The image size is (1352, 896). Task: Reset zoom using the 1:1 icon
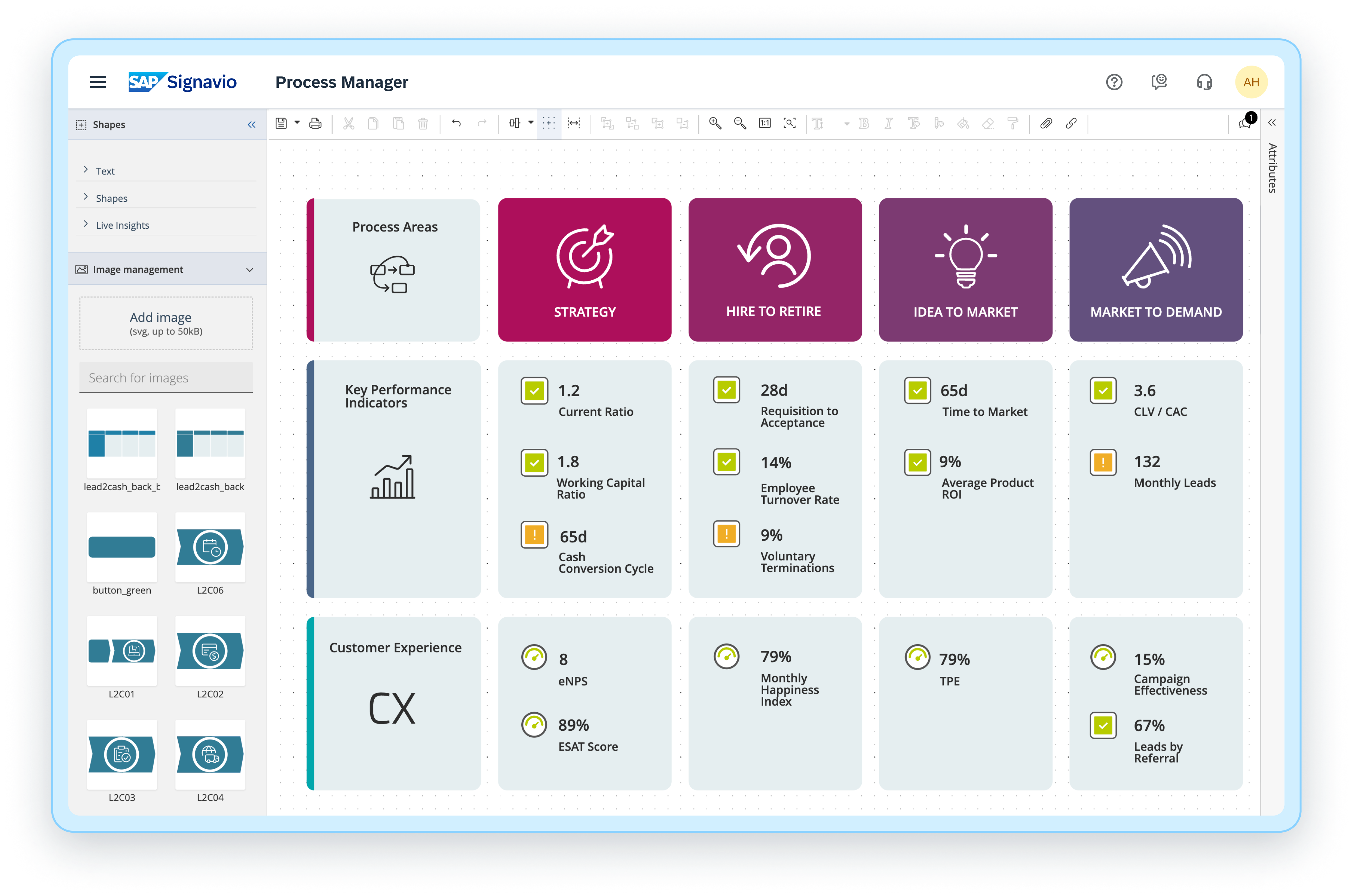(765, 124)
